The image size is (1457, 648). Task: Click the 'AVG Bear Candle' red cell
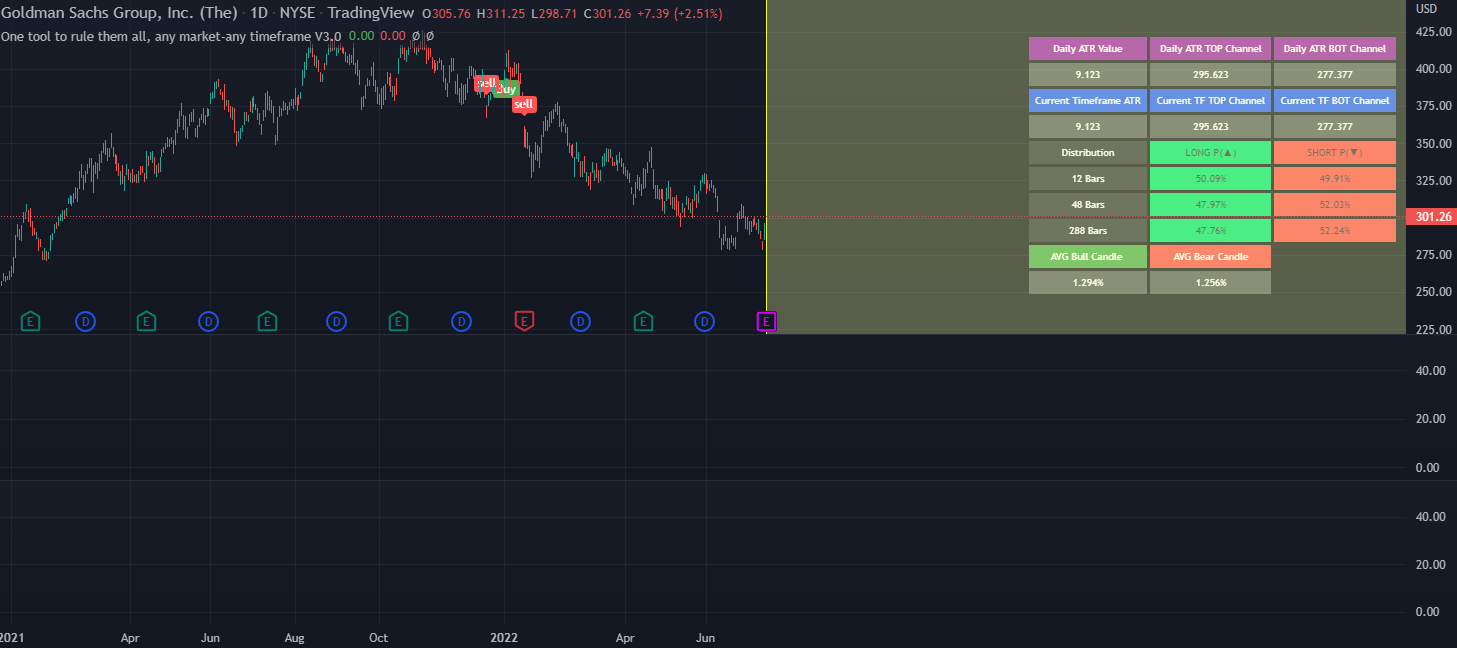pyautogui.click(x=1210, y=257)
